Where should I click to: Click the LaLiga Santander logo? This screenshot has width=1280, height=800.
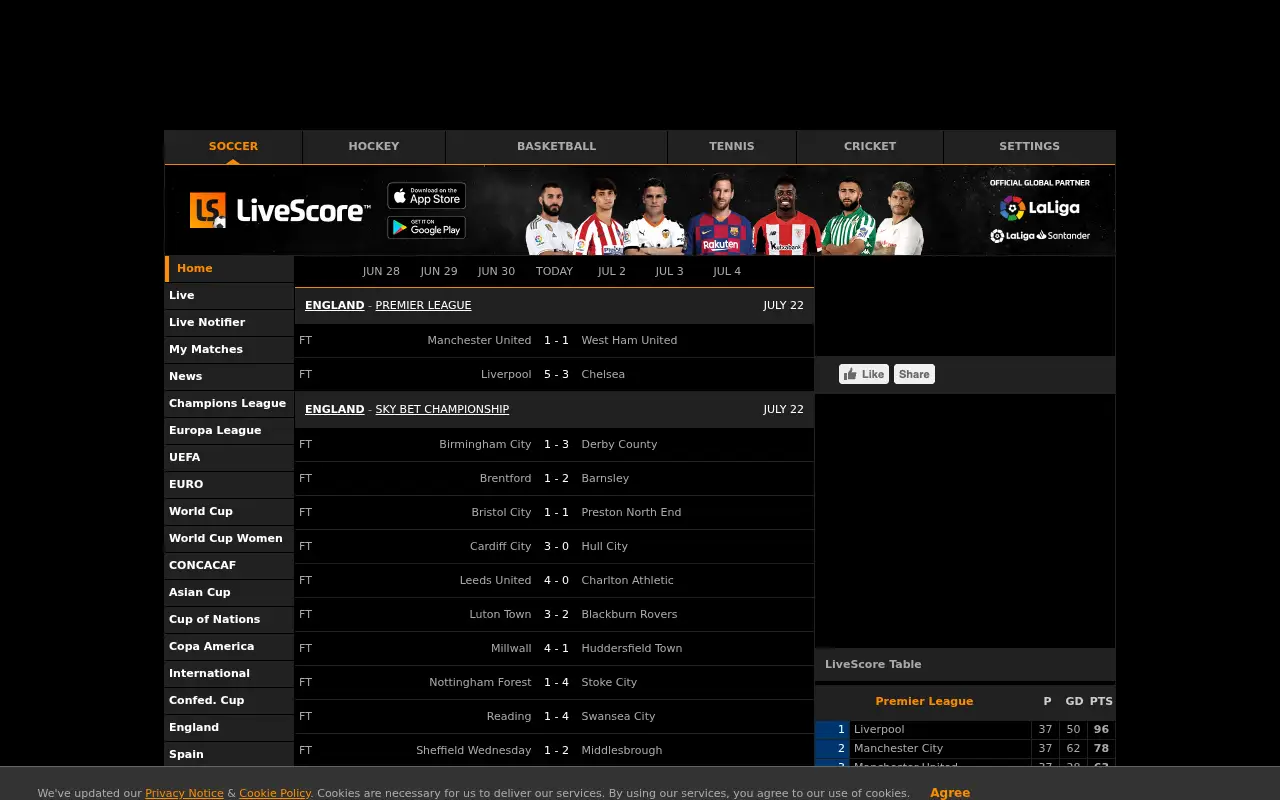click(x=1040, y=236)
